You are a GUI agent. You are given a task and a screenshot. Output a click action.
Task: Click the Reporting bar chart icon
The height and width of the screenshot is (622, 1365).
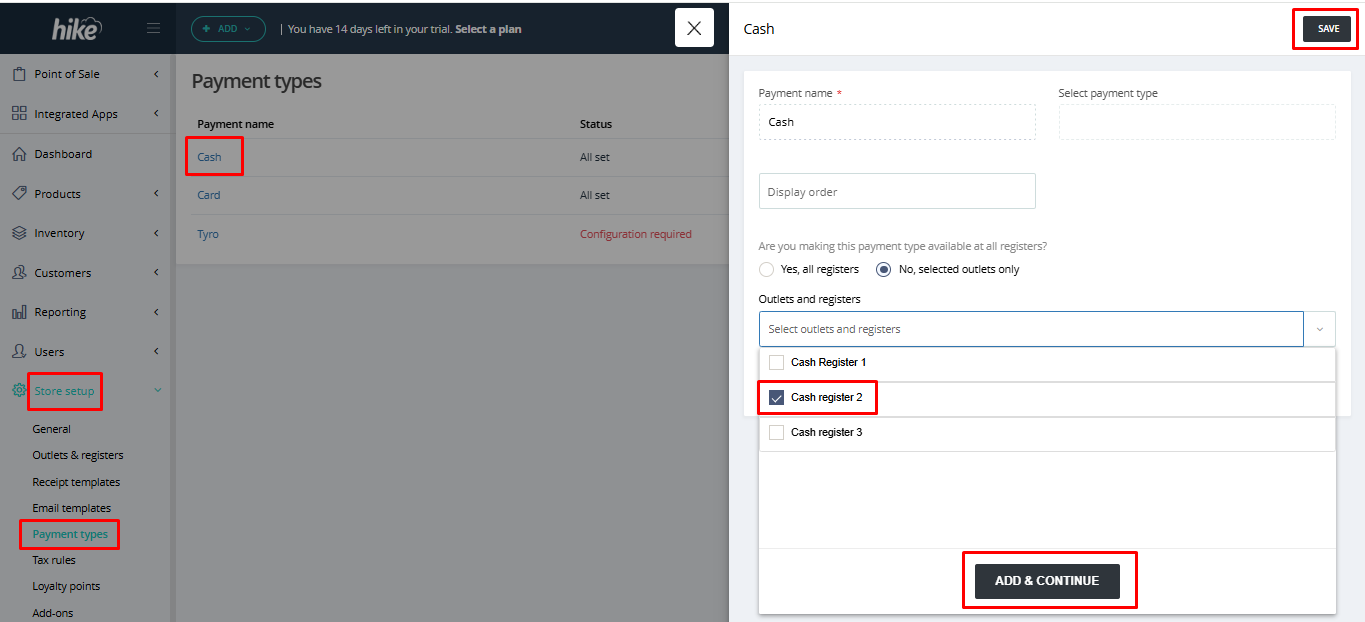19,312
